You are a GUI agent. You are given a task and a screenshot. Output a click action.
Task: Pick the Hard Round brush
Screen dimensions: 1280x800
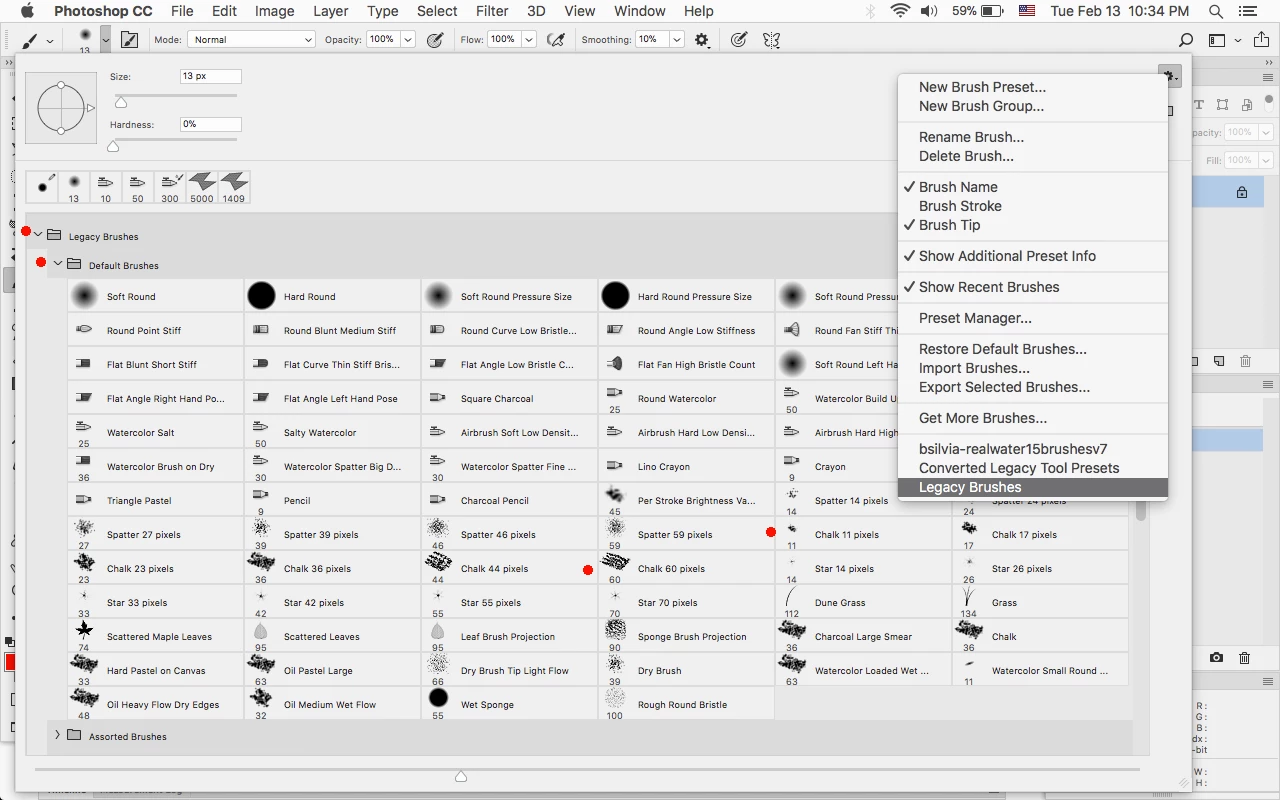click(332, 296)
